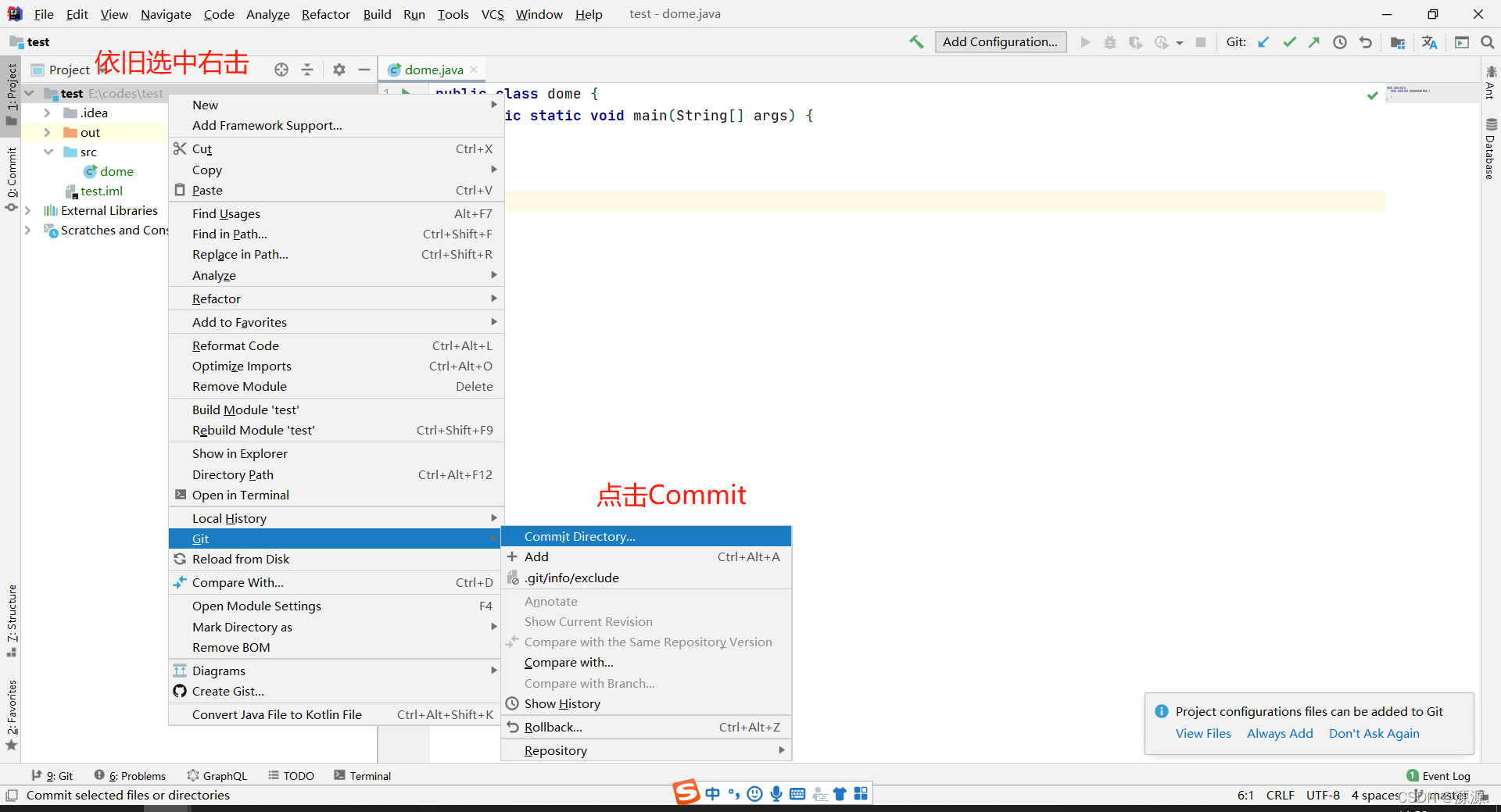This screenshot has width=1501, height=812.
Task: Select Find Usages
Action: click(336, 213)
